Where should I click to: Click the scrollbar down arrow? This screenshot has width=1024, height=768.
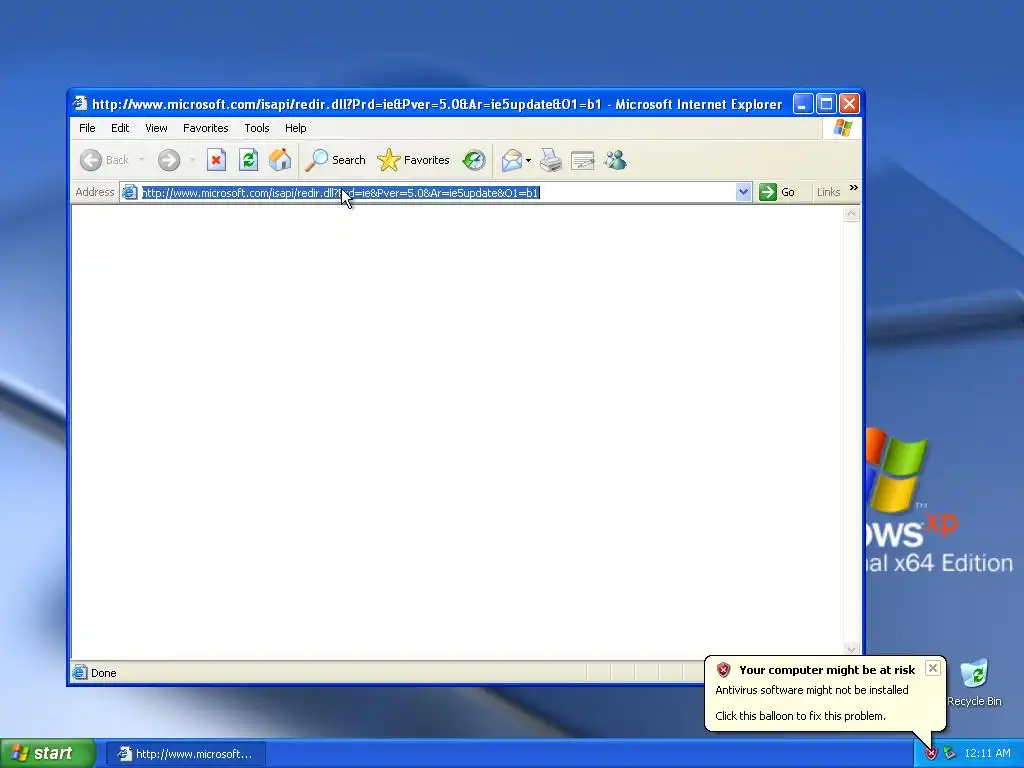tap(851, 648)
